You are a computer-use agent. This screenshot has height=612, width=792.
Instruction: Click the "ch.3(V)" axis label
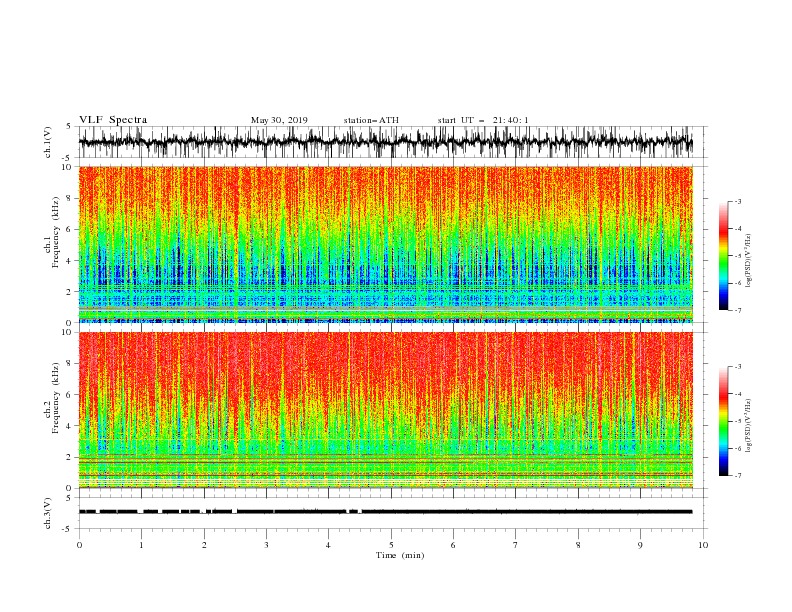point(47,513)
